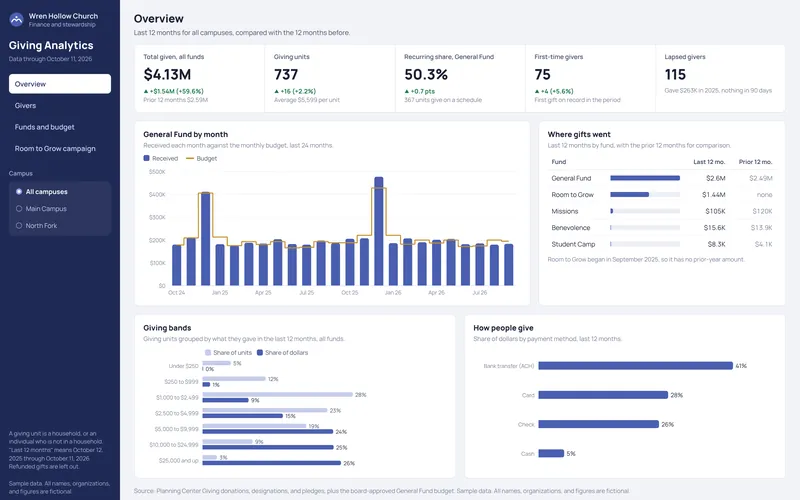Image resolution: width=800 pixels, height=500 pixels.
Task: Click the Last 12 mo. column header
Action: pyautogui.click(x=709, y=162)
